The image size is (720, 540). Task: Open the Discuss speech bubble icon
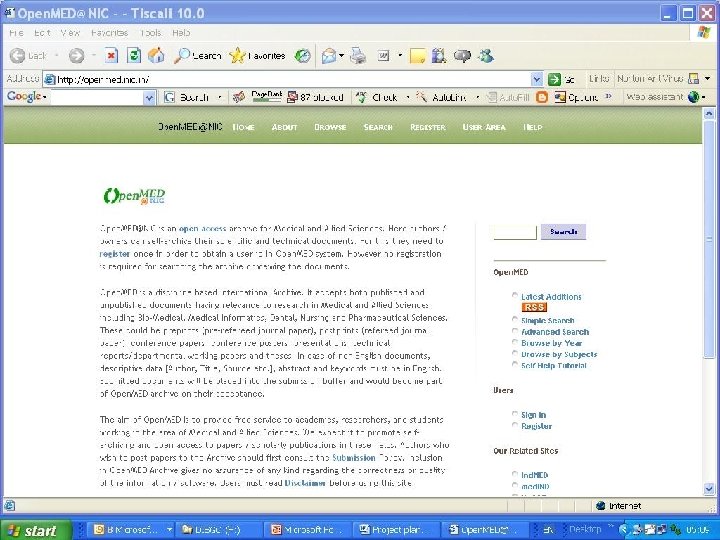(x=462, y=56)
